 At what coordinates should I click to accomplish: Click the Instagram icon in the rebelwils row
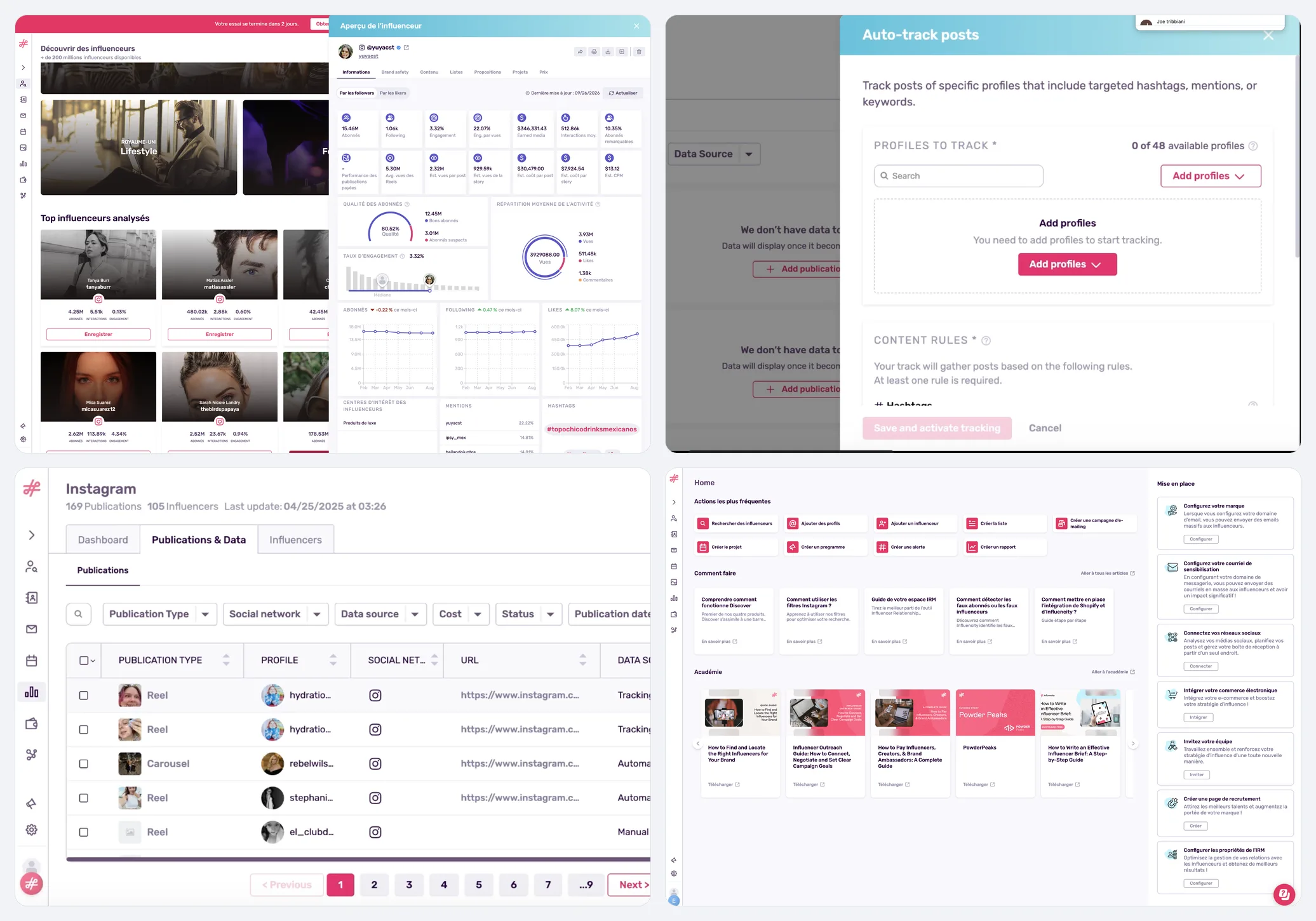[375, 763]
